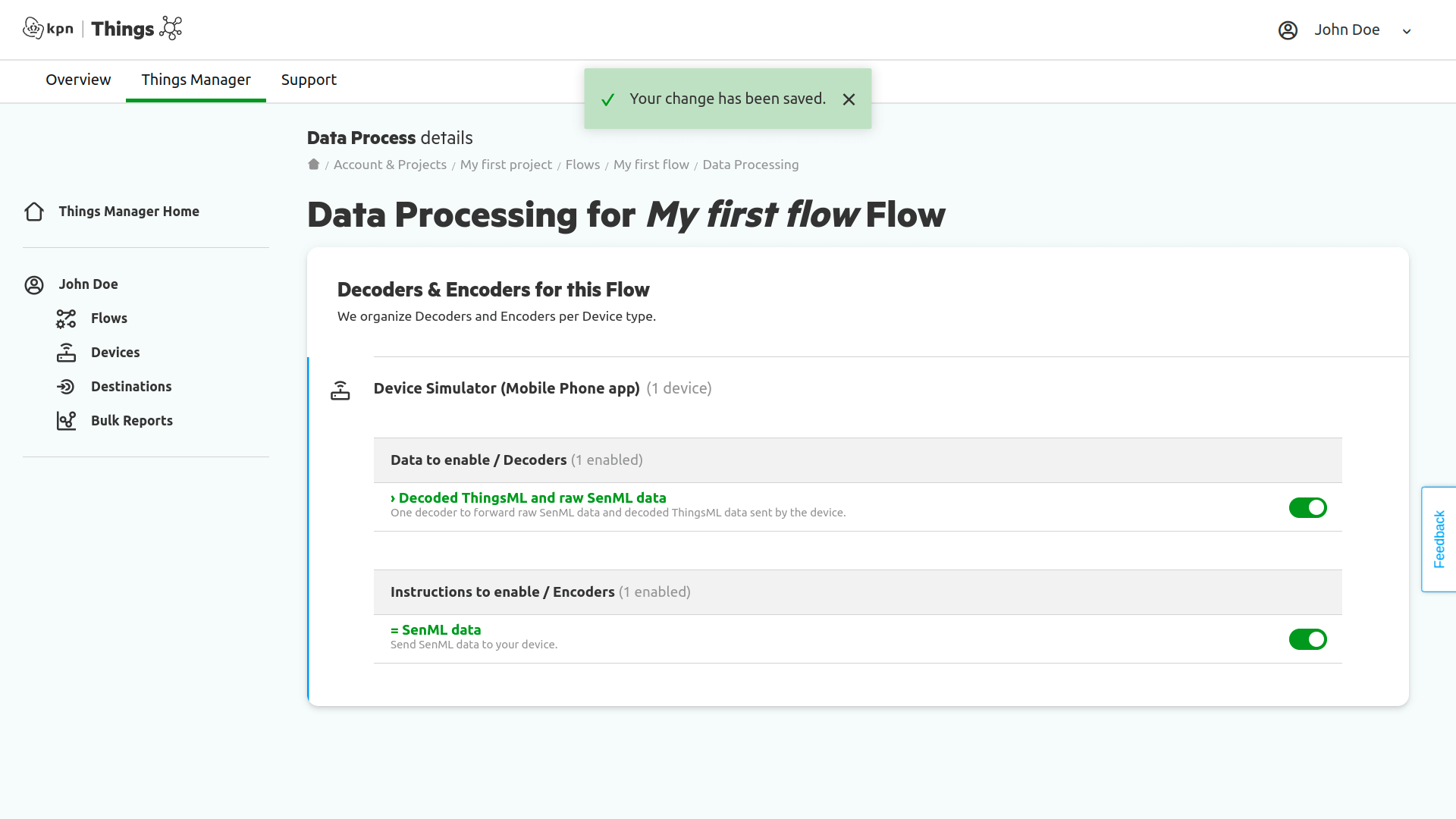Image resolution: width=1456 pixels, height=819 pixels.
Task: Click the KPN Things logo
Action: tap(102, 29)
